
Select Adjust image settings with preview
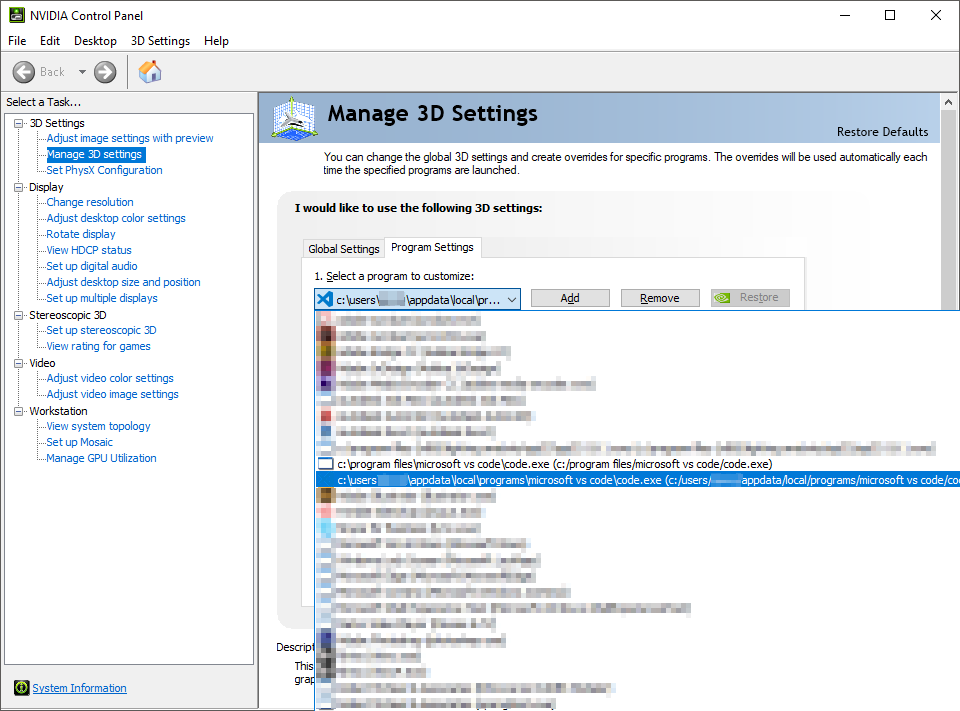[130, 138]
